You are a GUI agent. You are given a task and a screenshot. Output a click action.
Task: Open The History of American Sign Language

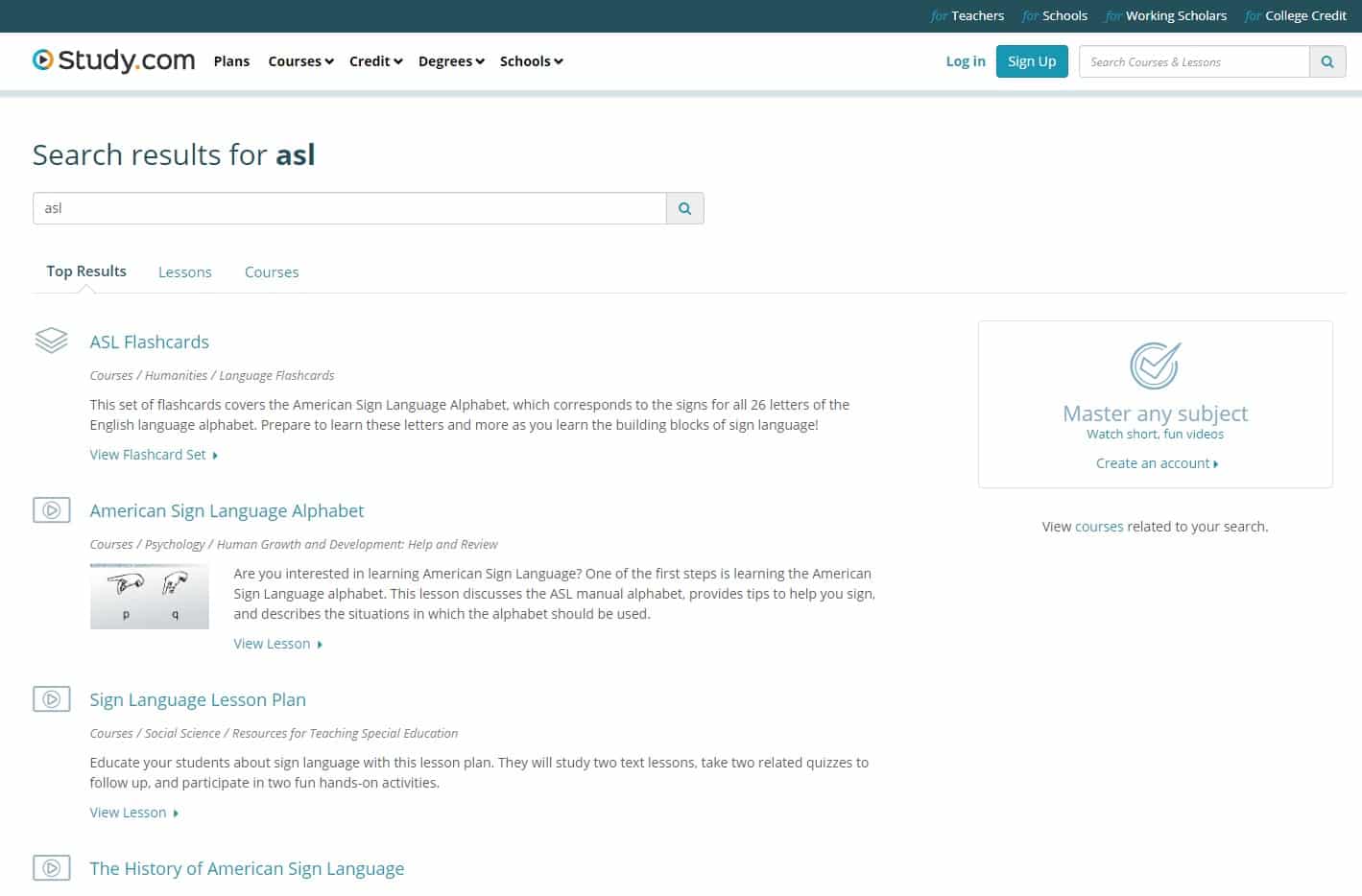pos(247,868)
